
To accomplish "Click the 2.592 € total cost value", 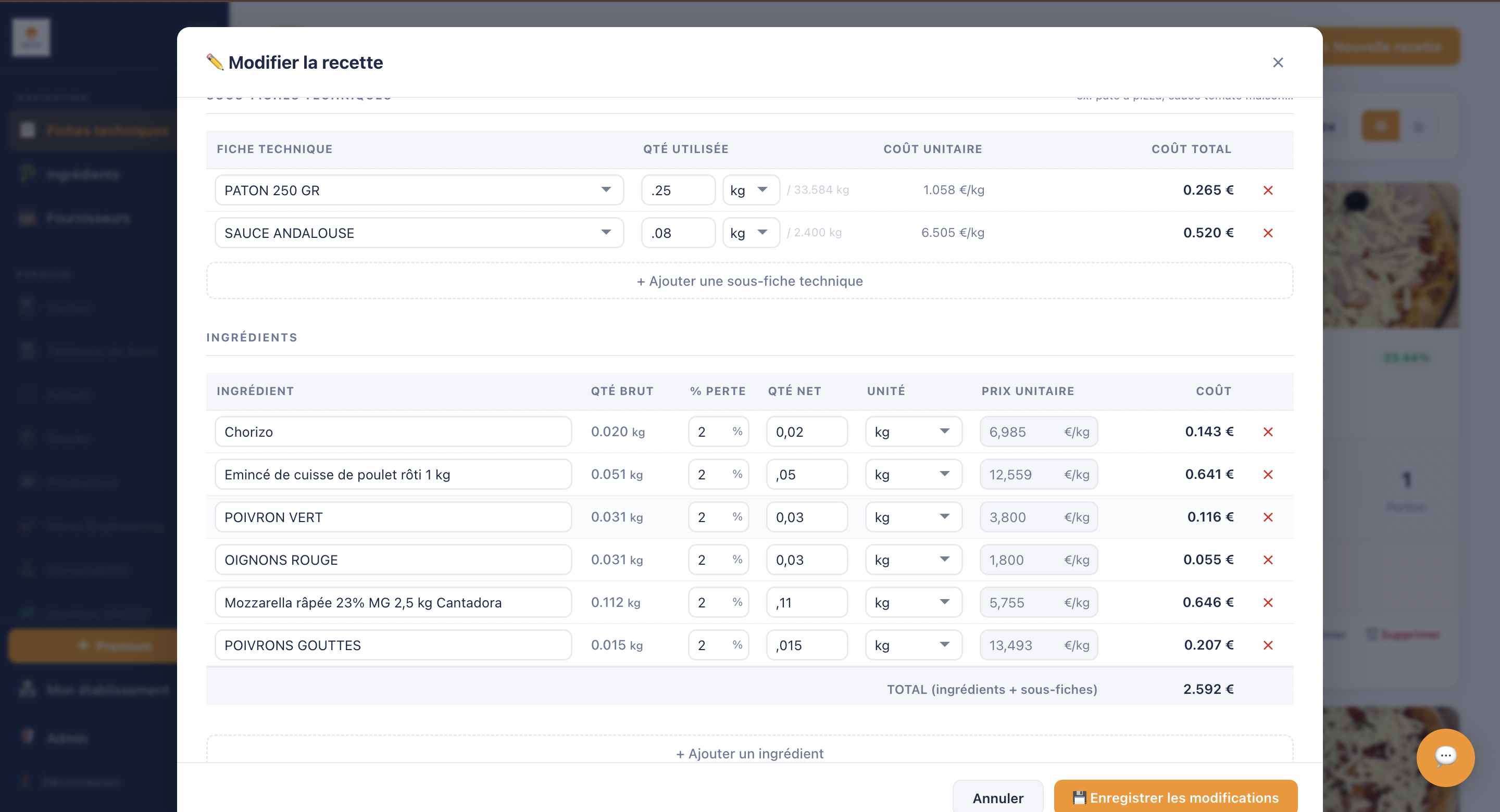I will [1208, 689].
